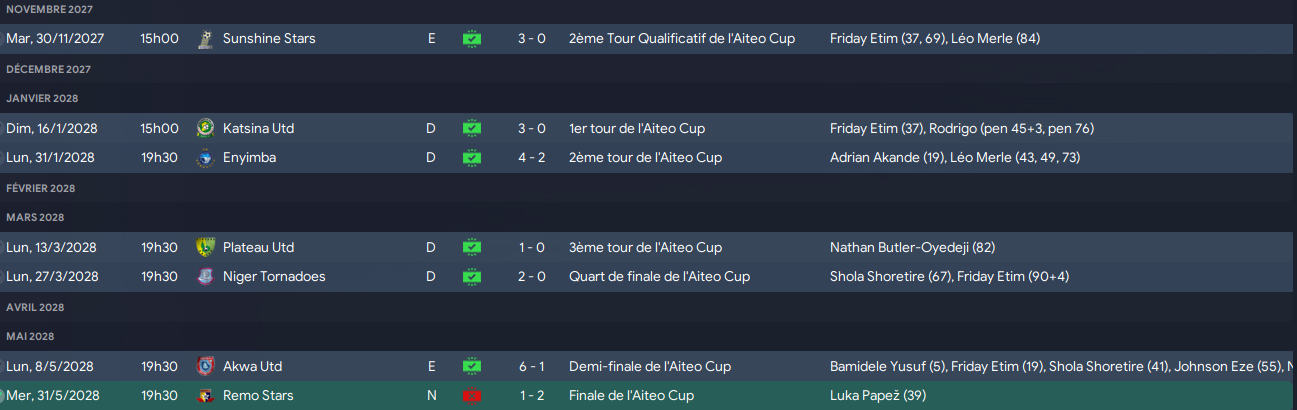Click the Katsina Utd club badge
The image size is (1297, 410).
[205, 128]
